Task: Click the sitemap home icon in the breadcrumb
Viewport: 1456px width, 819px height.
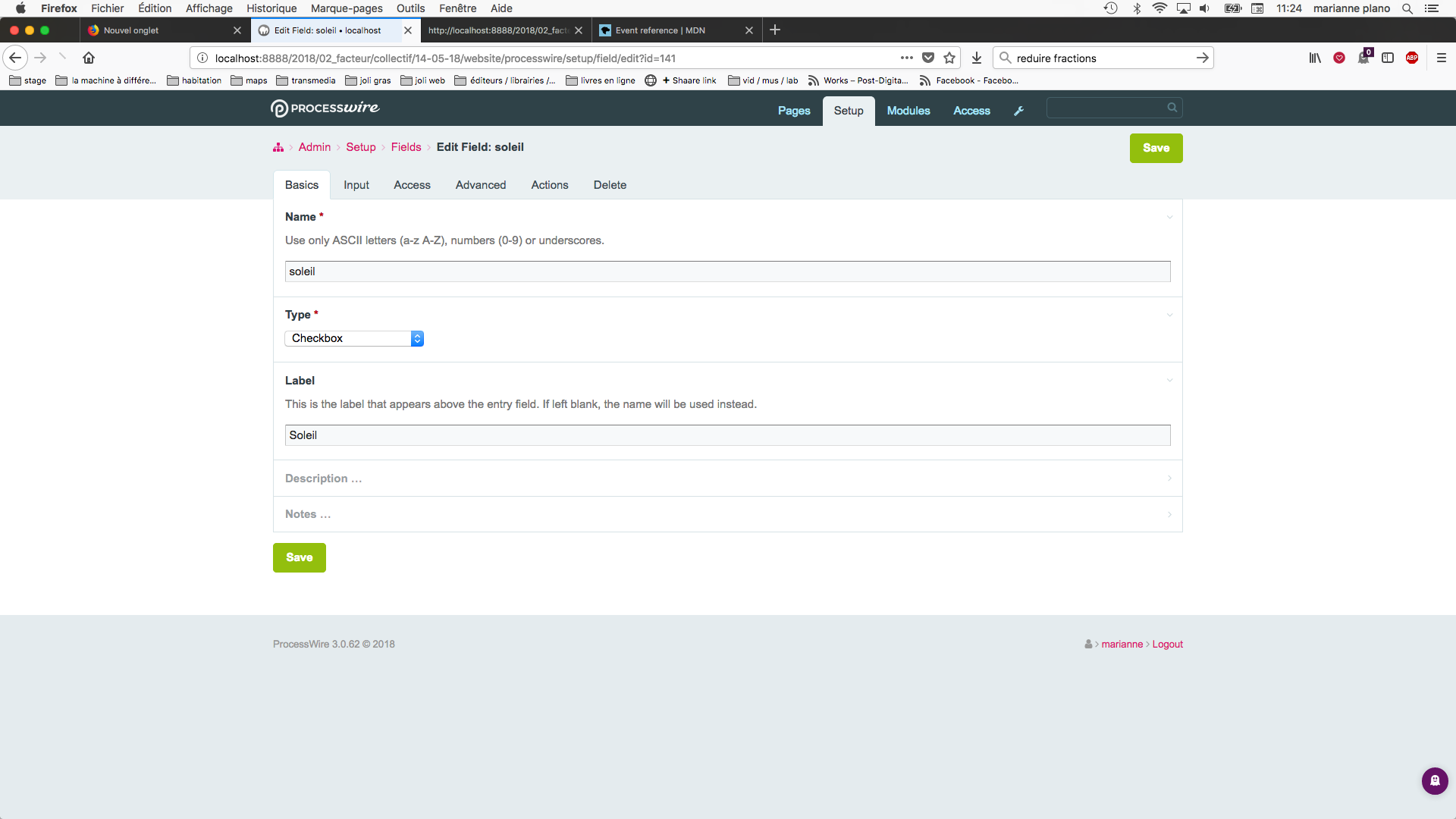Action: click(278, 147)
